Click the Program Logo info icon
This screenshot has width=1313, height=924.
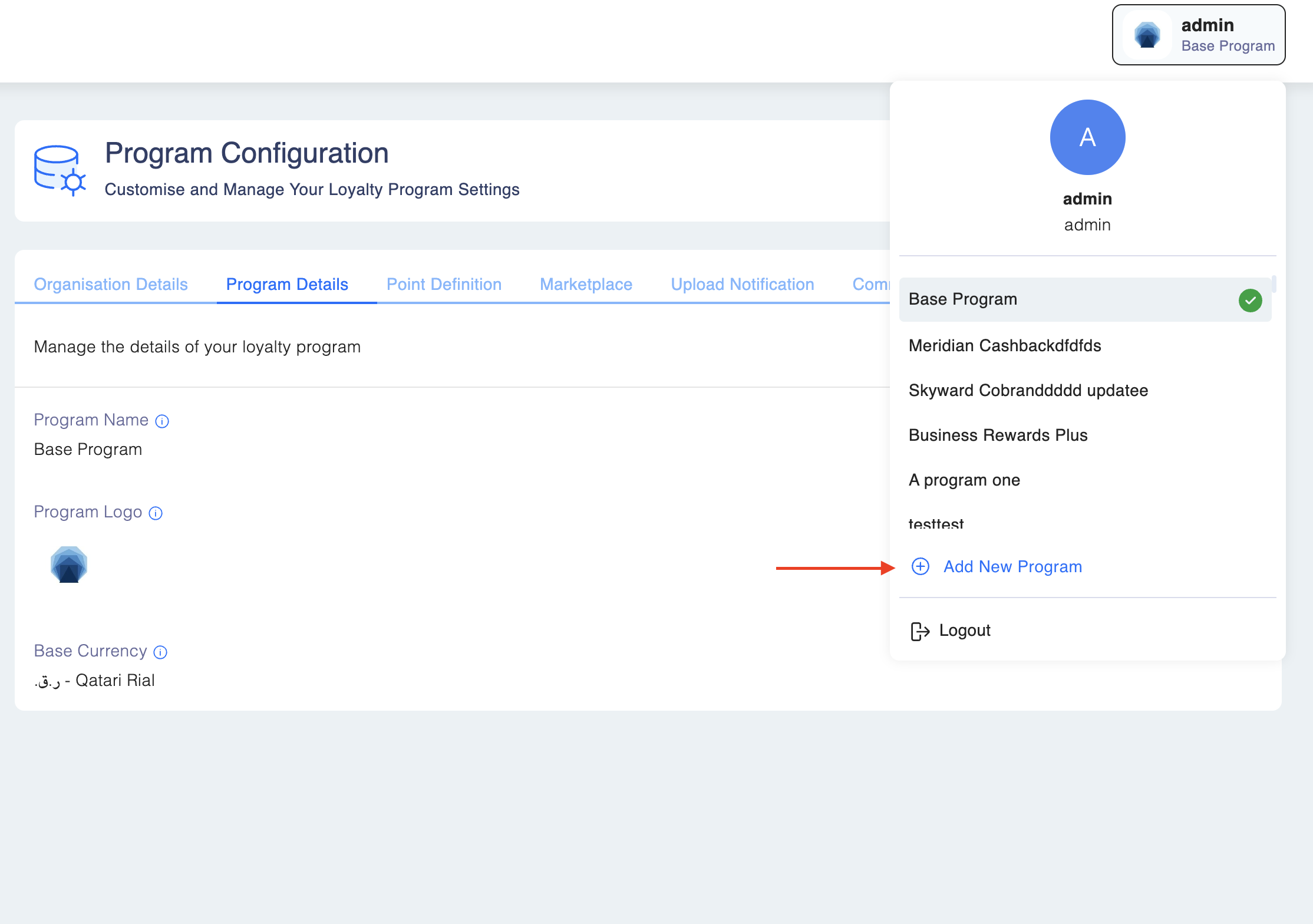[x=156, y=513]
